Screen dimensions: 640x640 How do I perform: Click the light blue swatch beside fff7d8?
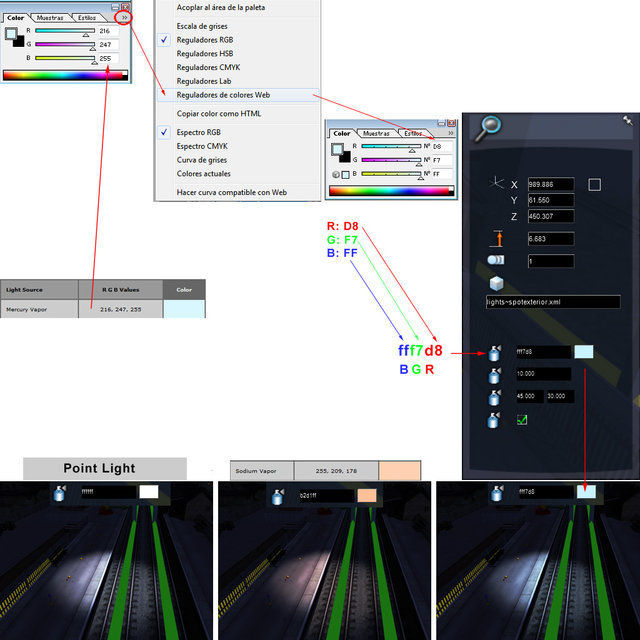coord(583,352)
